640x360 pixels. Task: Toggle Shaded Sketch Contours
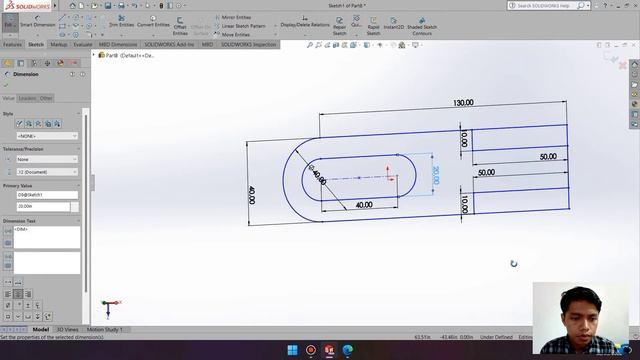422,26
